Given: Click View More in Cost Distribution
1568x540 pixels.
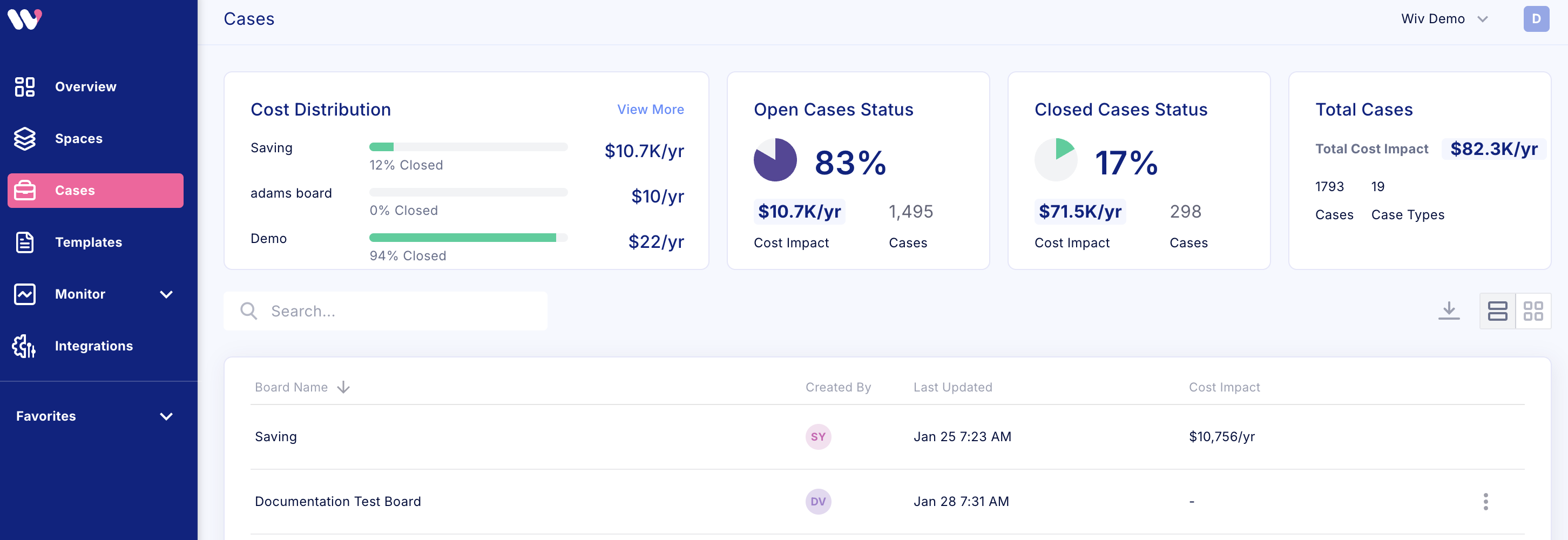Looking at the screenshot, I should [650, 110].
